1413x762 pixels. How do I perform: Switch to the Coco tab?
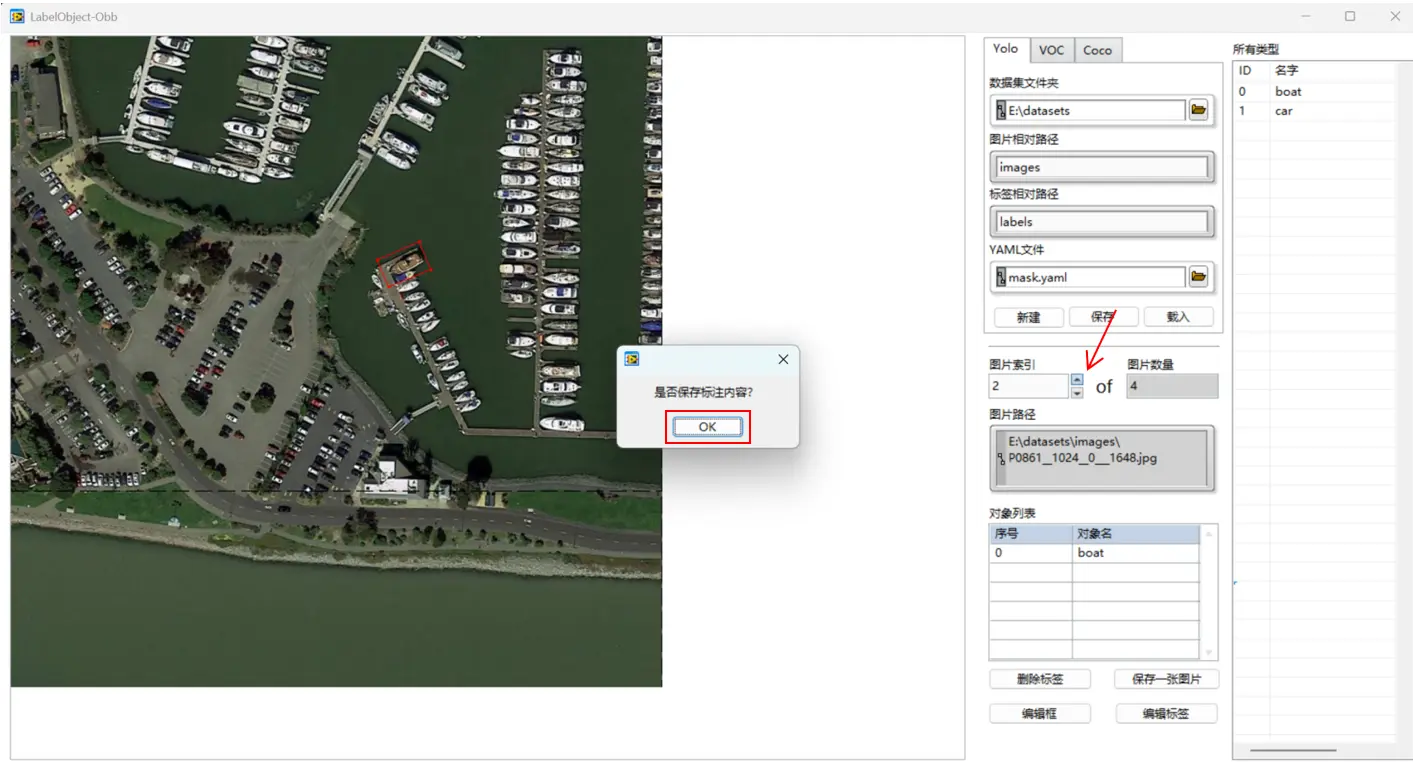(x=1097, y=50)
